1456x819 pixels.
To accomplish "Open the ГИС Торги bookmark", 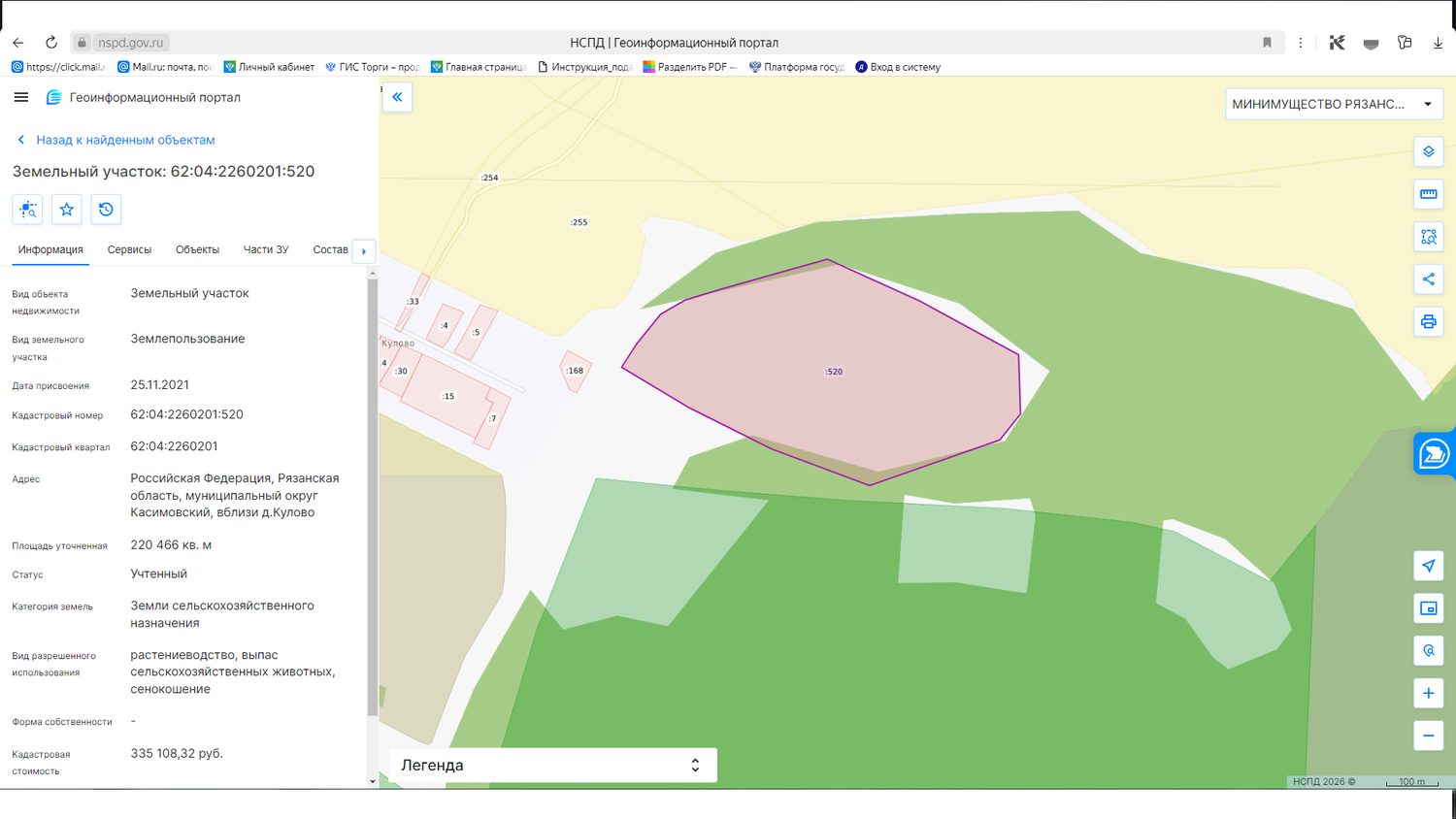I will point(372,67).
